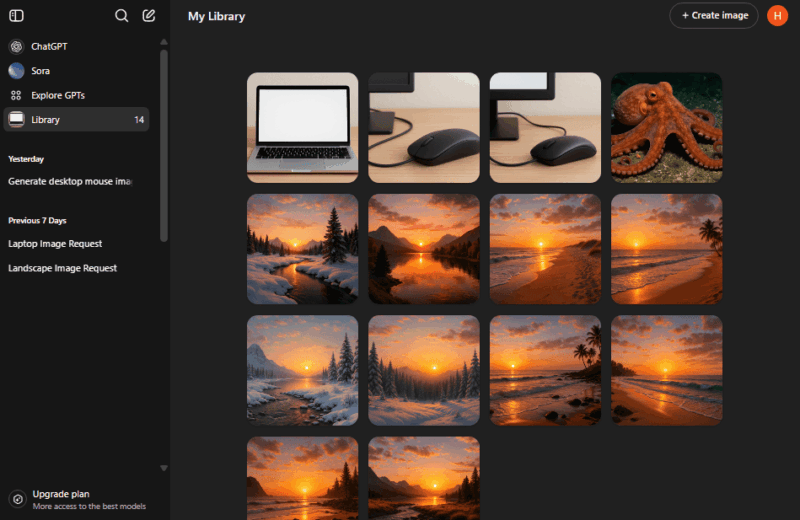Open second-row beach sunset with palm thumbnail
Image resolution: width=800 pixels, height=520 pixels.
pos(667,249)
